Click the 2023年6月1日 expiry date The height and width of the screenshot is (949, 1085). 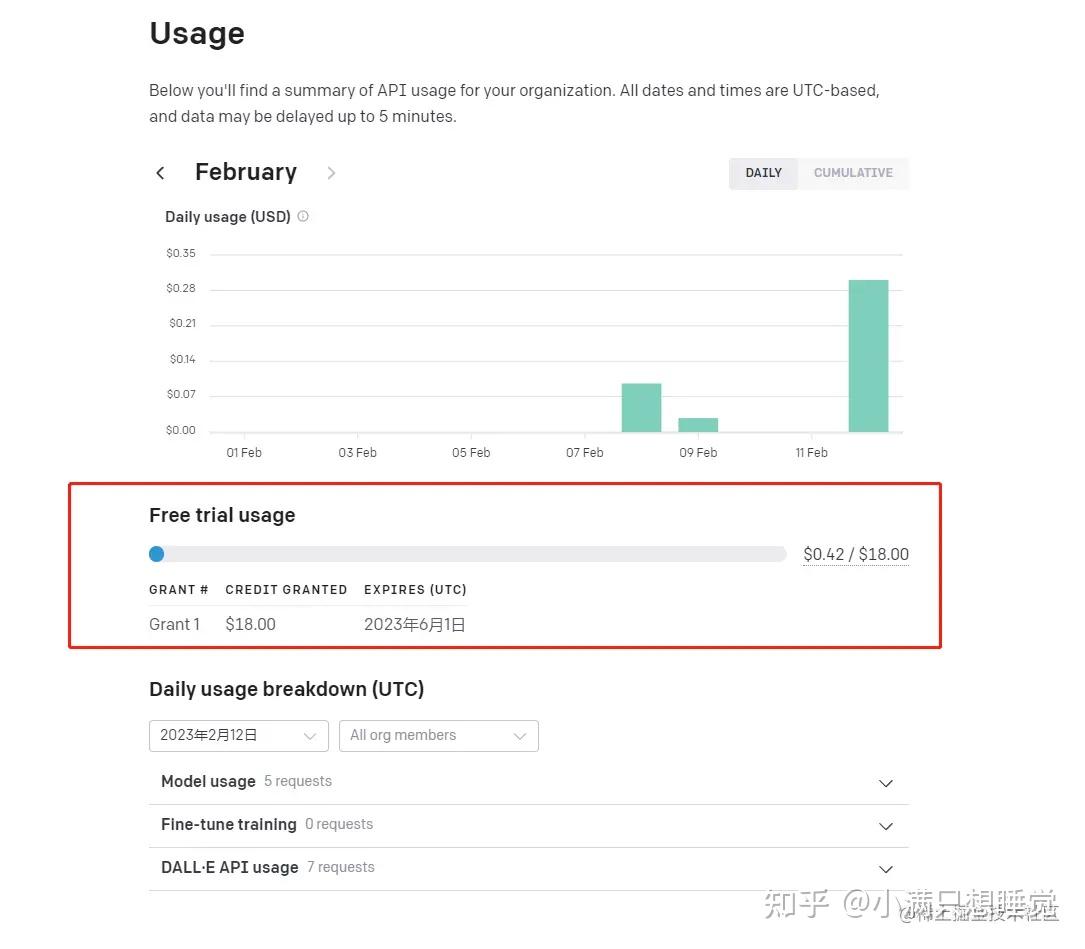tap(414, 624)
